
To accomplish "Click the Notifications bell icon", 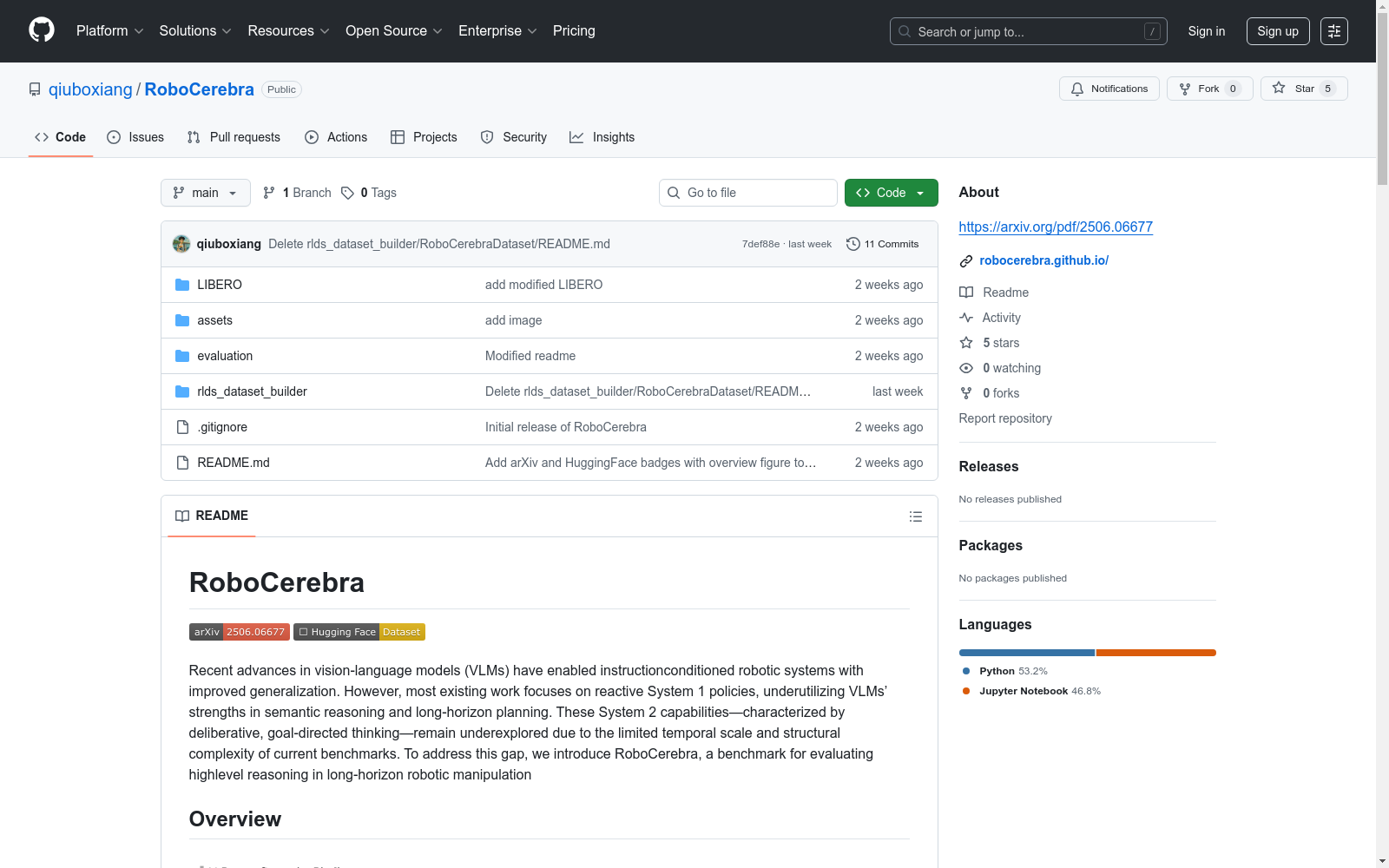I will click(1077, 89).
